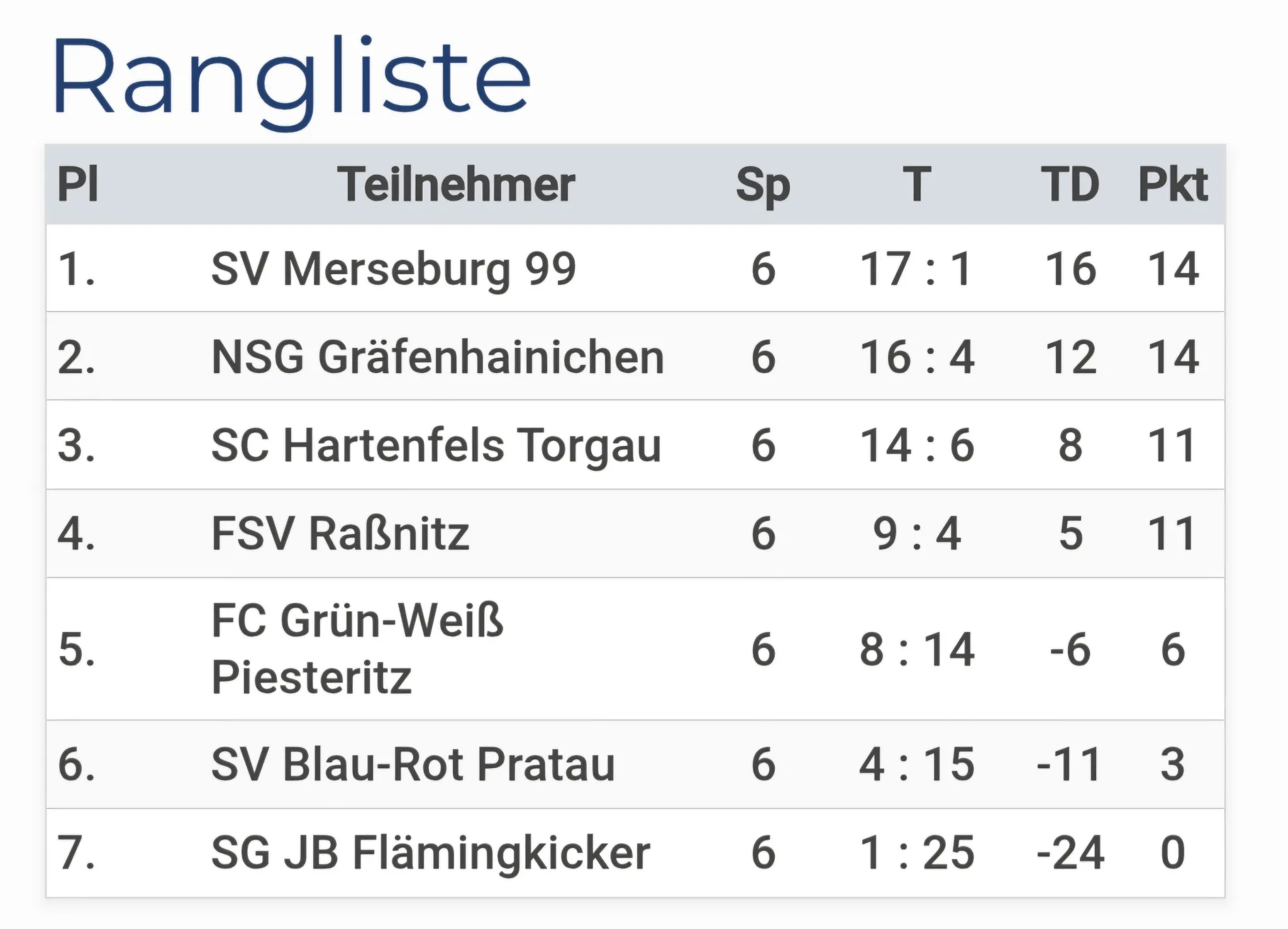
Task: Click the Pkt column header
Action: coord(1173,185)
